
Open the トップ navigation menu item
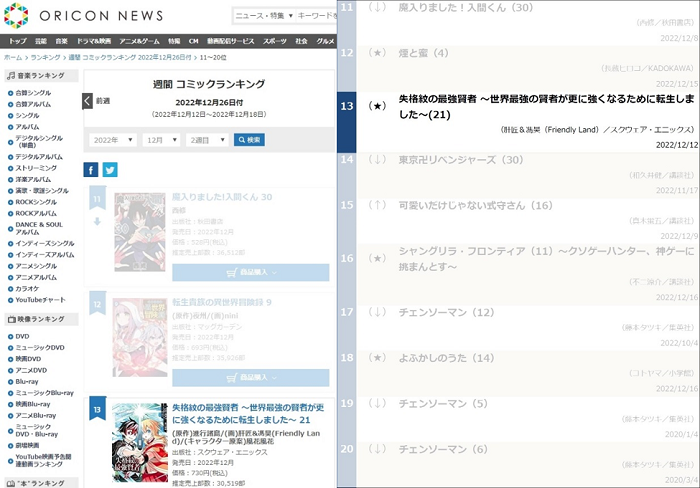point(18,41)
